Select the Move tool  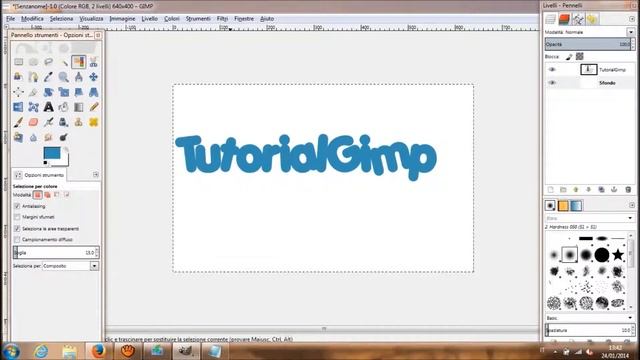(x=93, y=77)
